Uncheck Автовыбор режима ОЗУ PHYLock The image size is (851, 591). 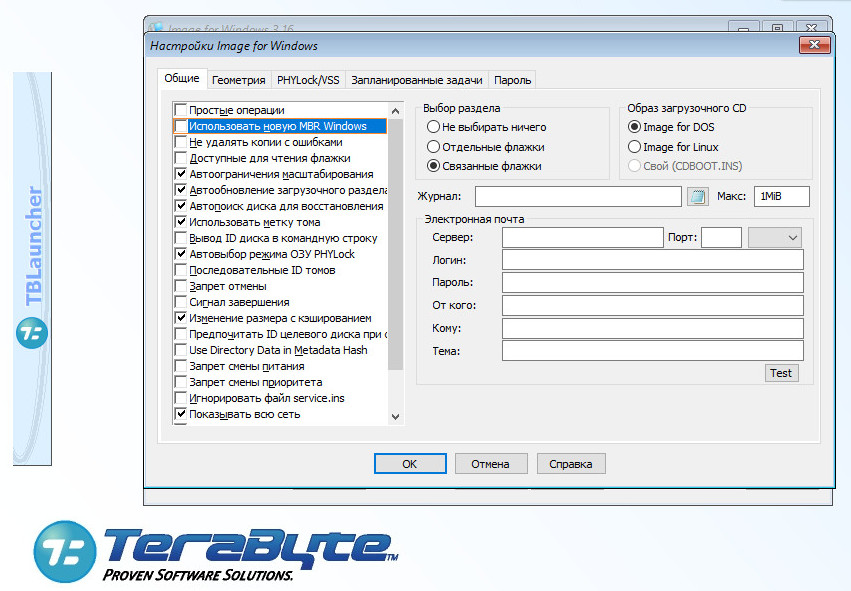(181, 255)
